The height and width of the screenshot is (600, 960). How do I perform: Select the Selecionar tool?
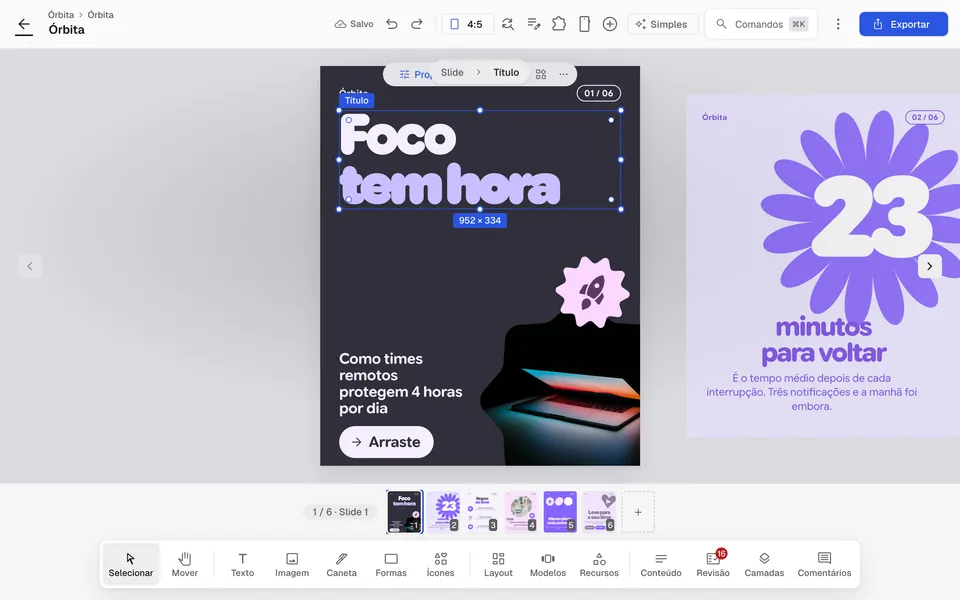point(130,564)
